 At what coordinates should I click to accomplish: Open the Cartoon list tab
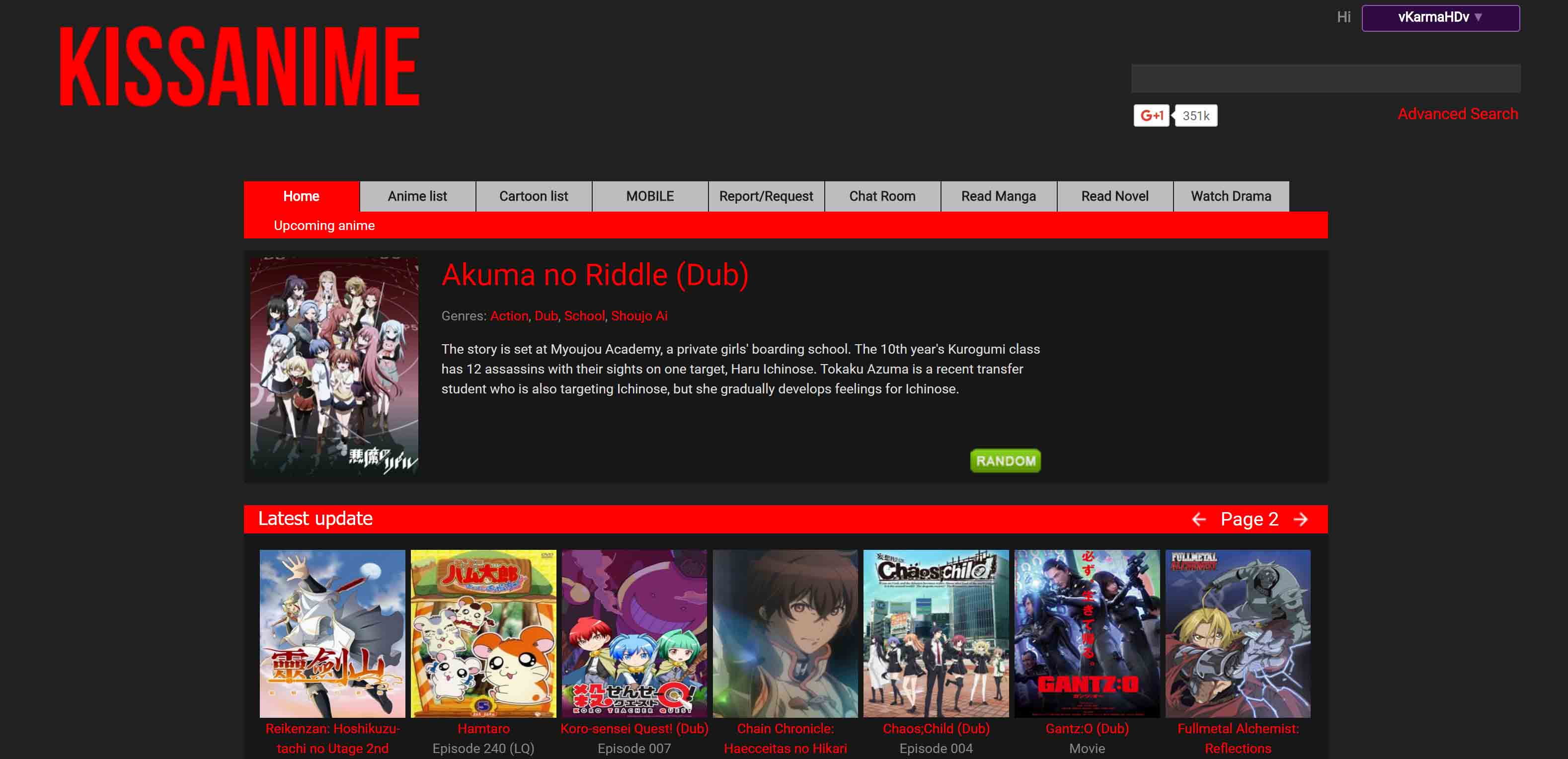click(x=534, y=196)
